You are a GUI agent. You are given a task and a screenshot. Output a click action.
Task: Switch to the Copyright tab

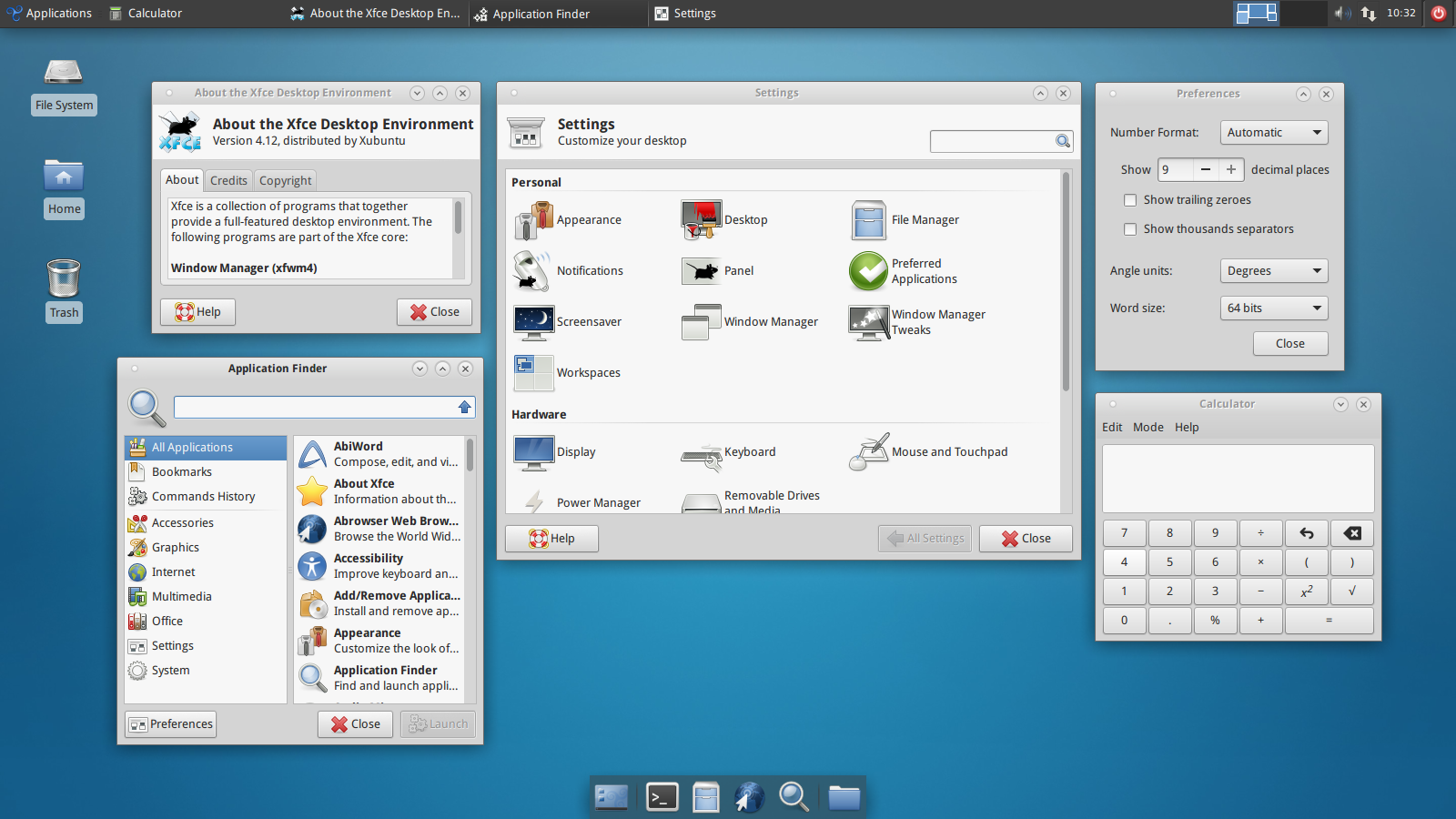click(x=285, y=180)
